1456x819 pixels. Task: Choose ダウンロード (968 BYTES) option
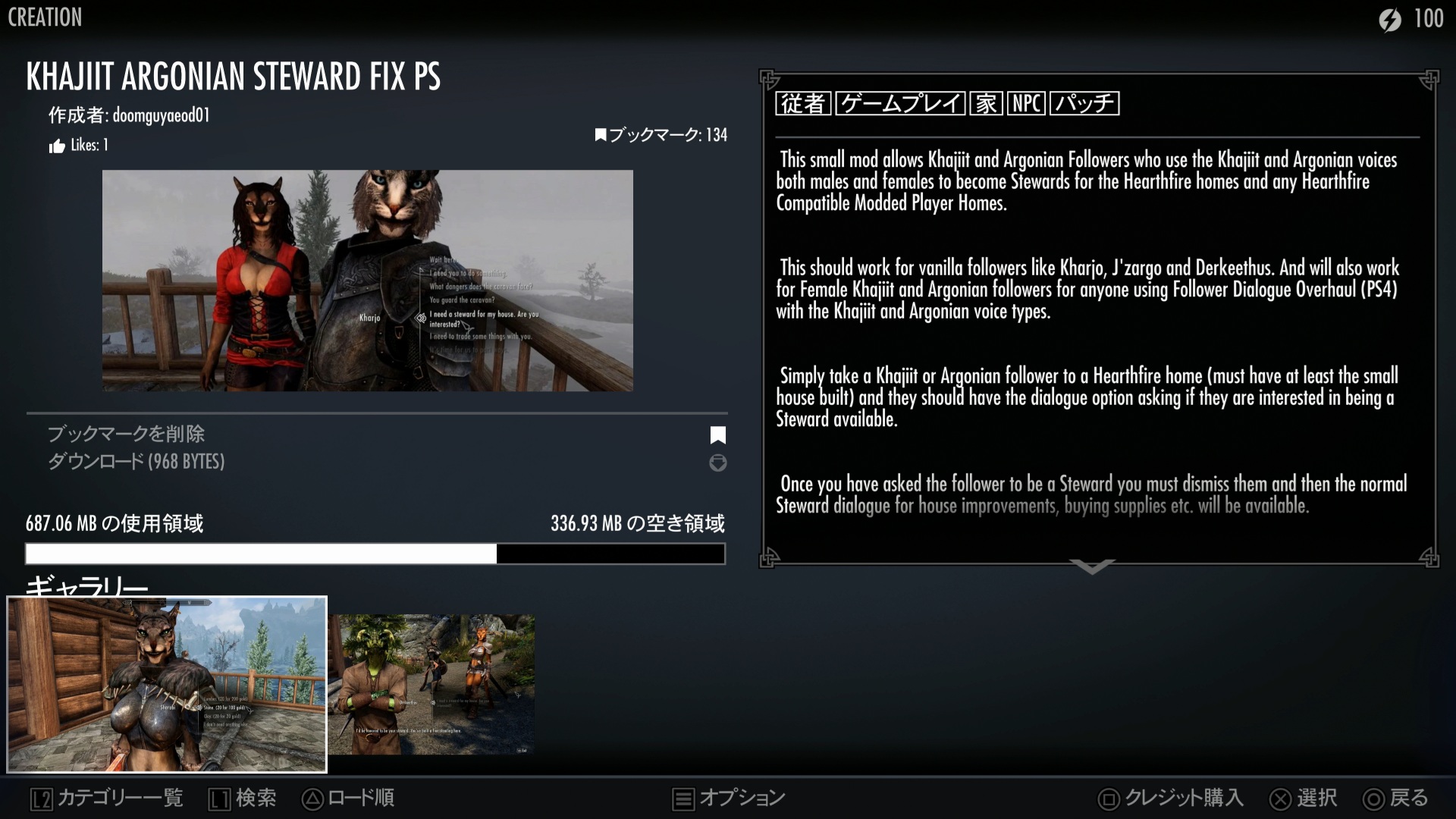[x=136, y=462]
